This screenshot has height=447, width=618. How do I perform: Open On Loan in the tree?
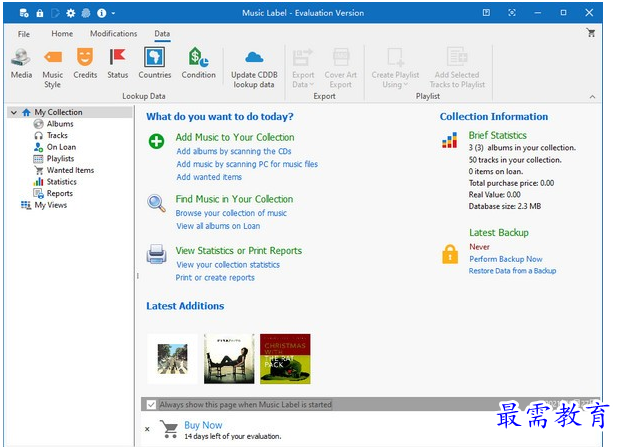61,147
